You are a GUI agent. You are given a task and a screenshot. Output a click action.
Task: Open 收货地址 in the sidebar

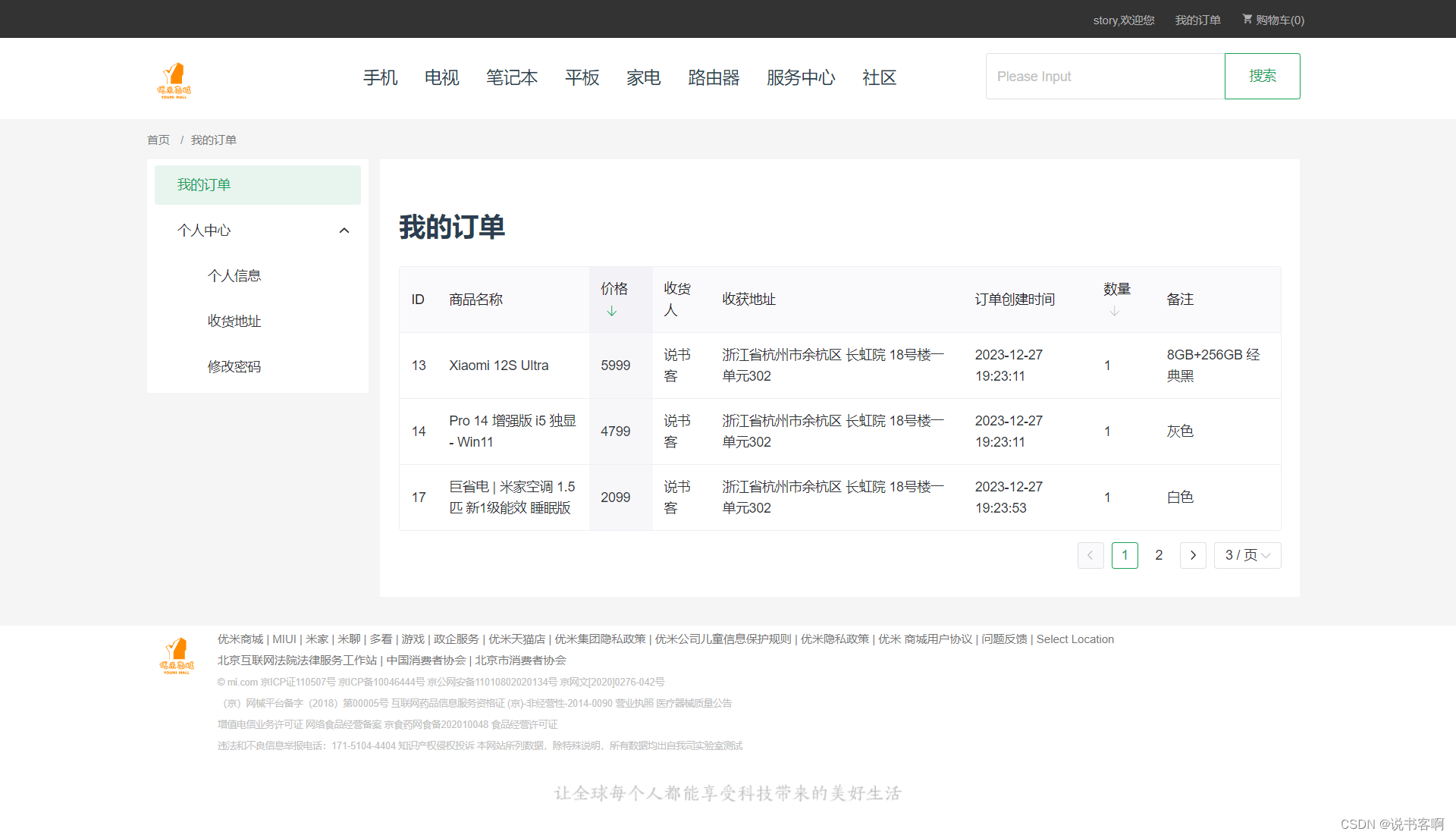point(234,322)
